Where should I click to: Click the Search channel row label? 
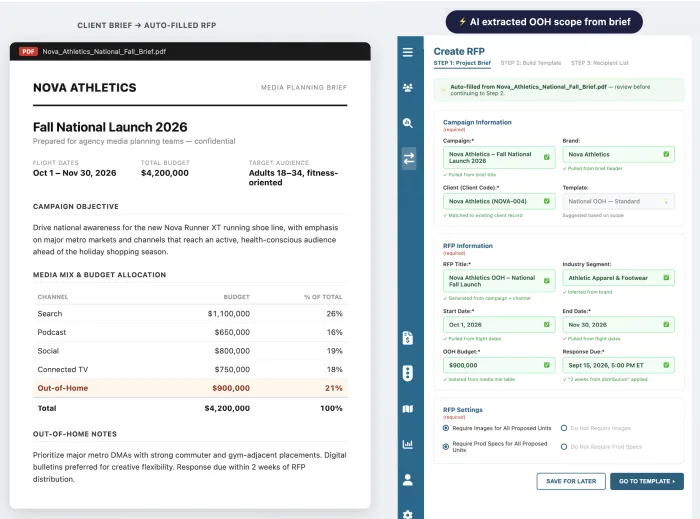coord(50,314)
